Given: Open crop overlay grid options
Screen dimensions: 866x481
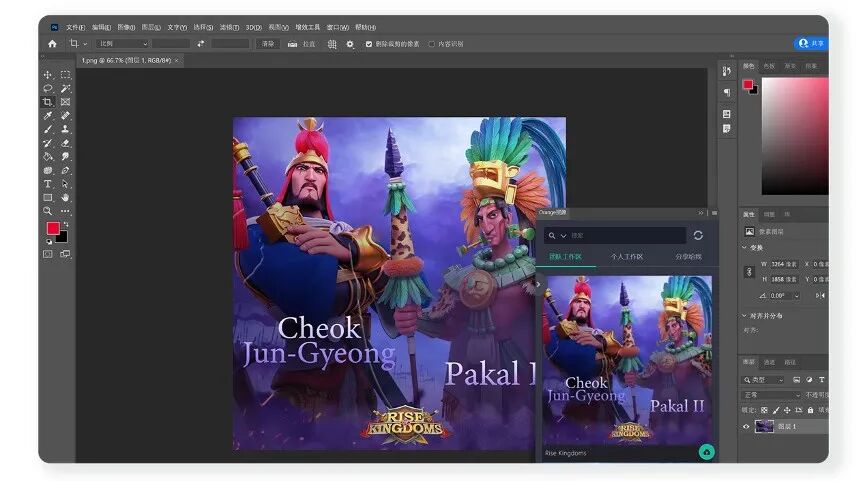Looking at the screenshot, I should click(x=332, y=44).
